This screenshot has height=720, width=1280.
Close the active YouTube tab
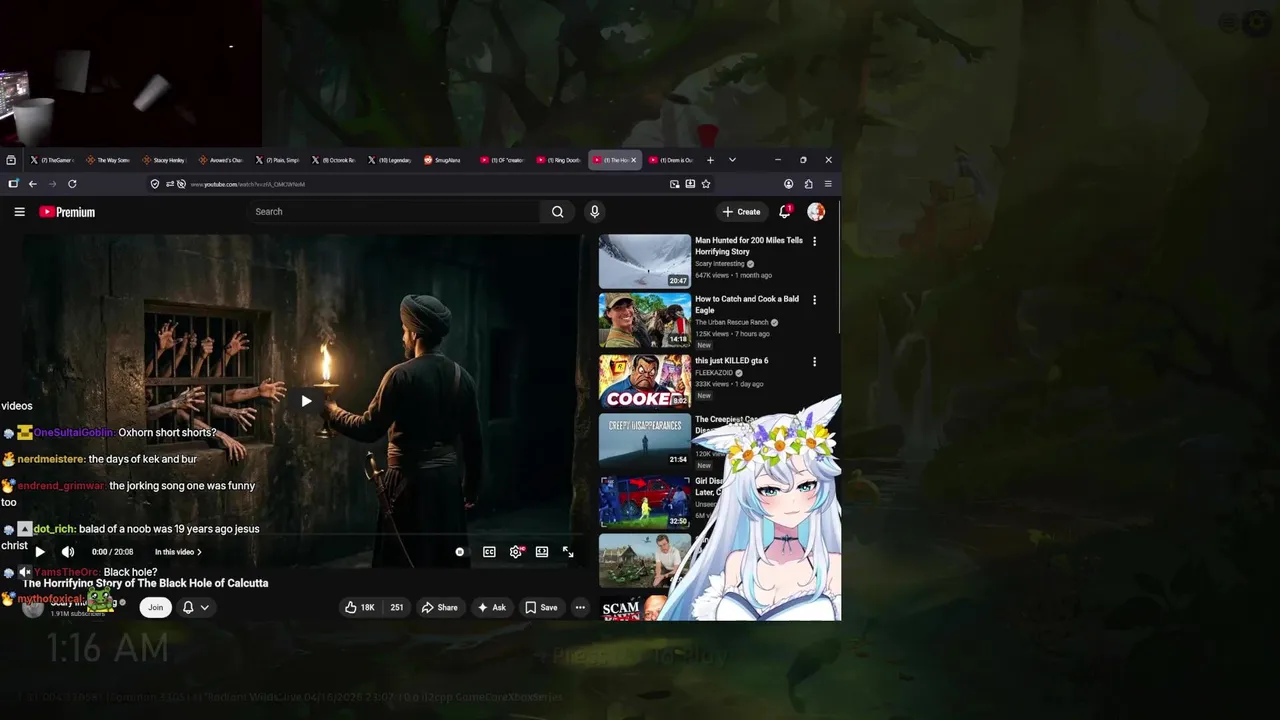tap(633, 160)
